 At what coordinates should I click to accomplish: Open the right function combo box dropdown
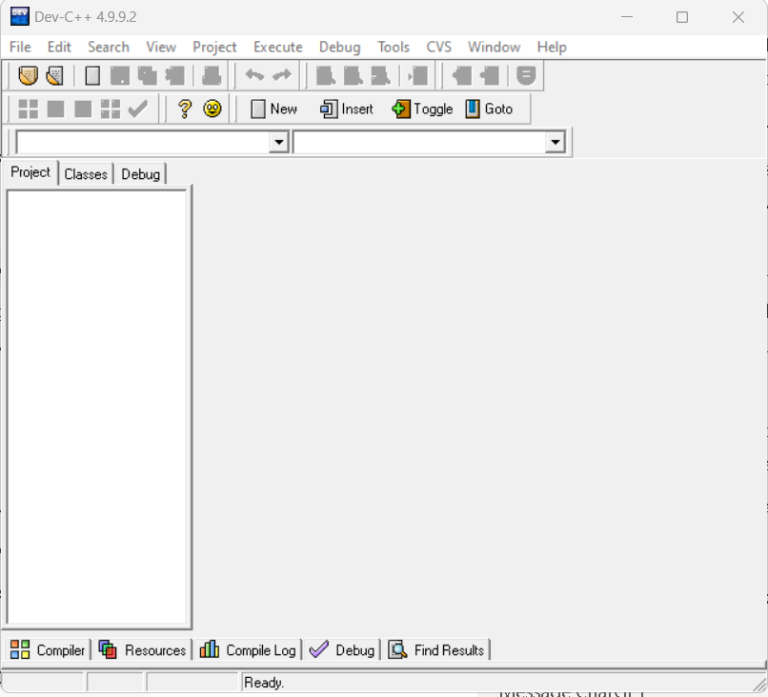point(555,143)
